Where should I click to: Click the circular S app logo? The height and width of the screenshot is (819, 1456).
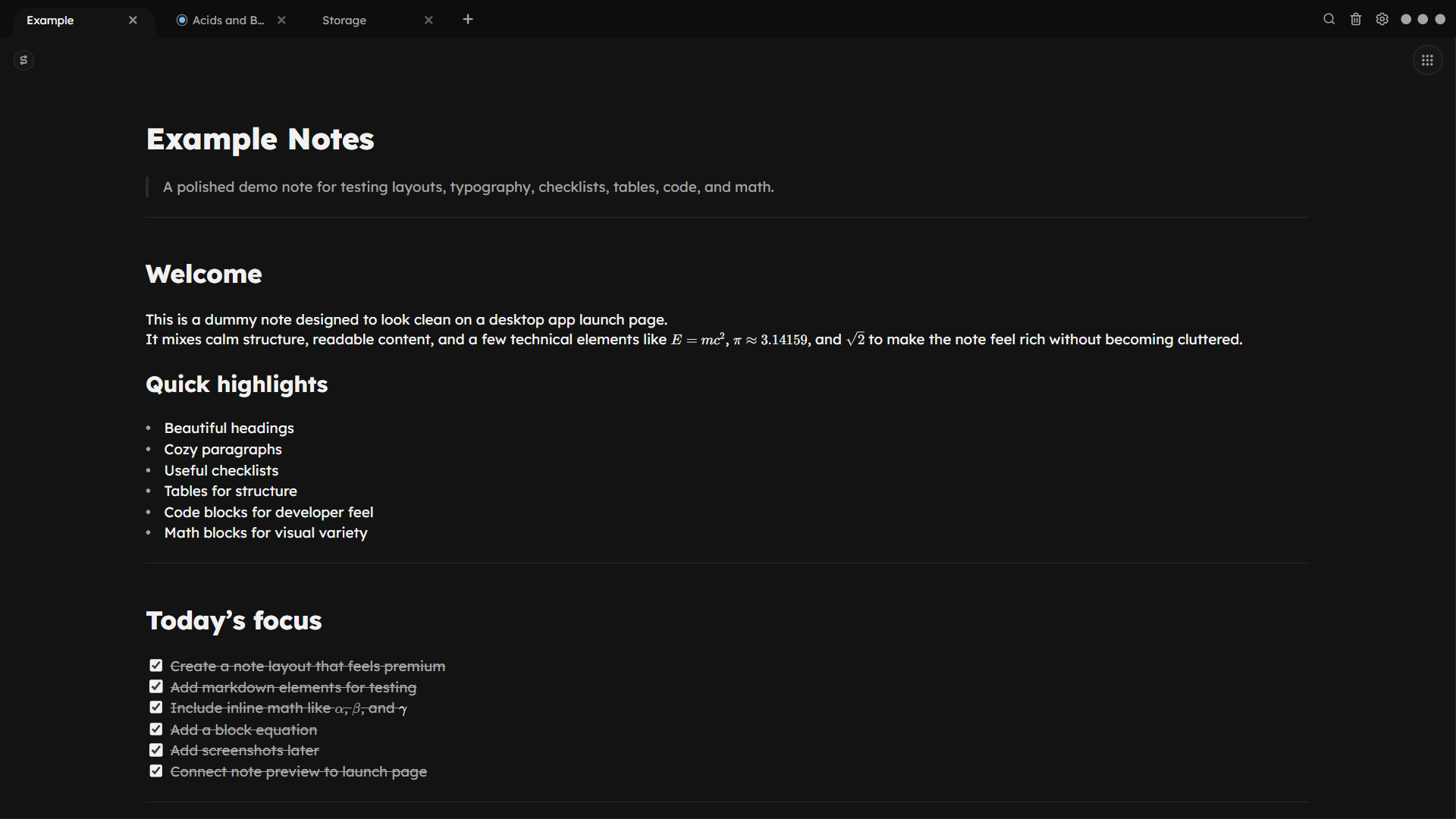(24, 60)
